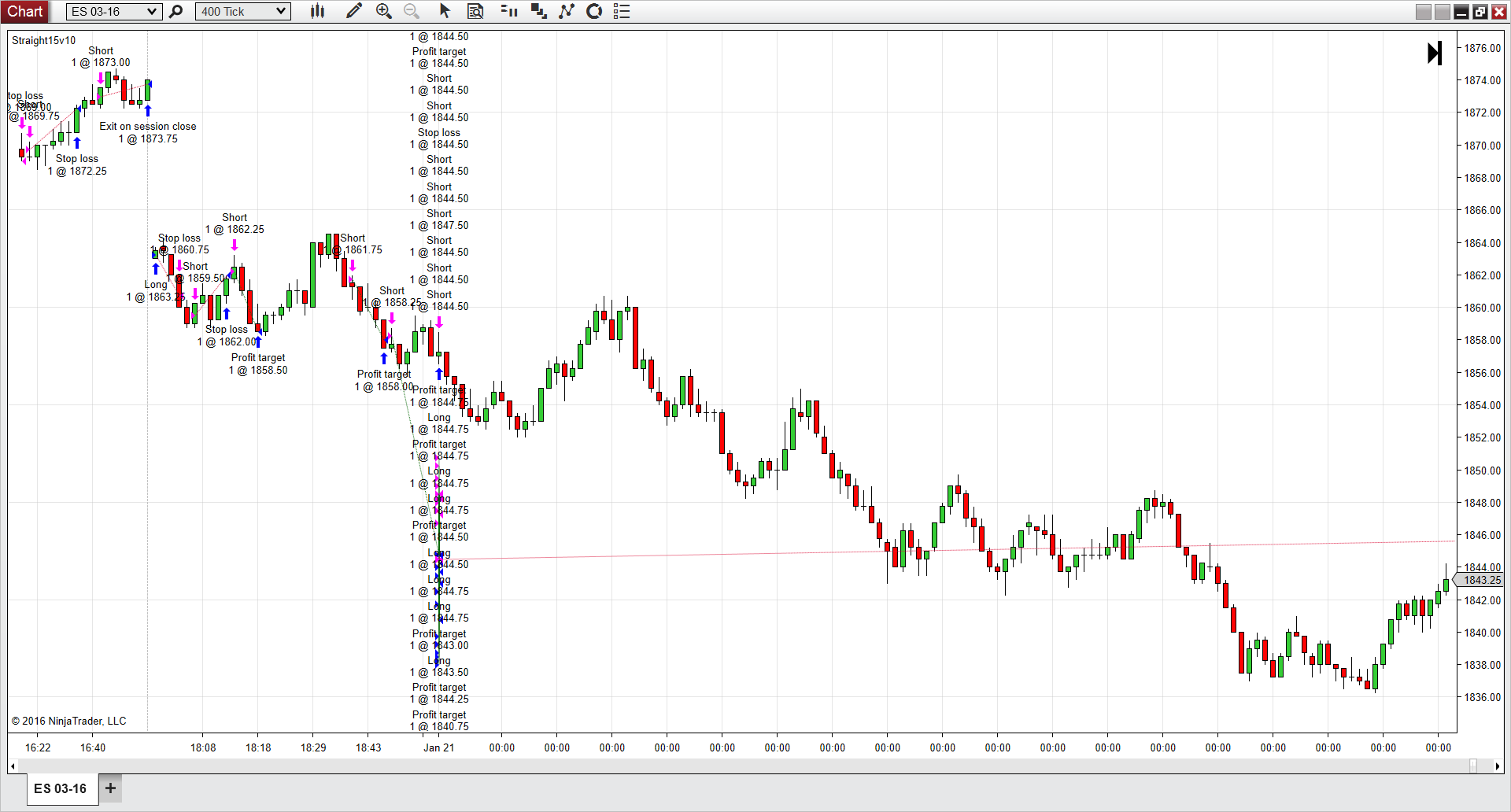
Task: Open the ES 03-16 instrument dropdown
Action: pos(114,11)
